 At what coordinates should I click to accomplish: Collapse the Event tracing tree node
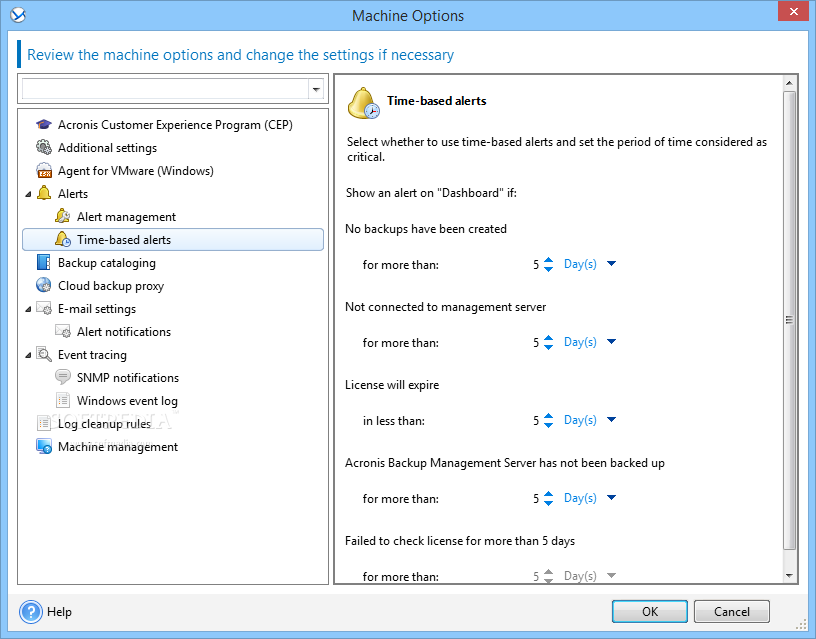coord(28,355)
